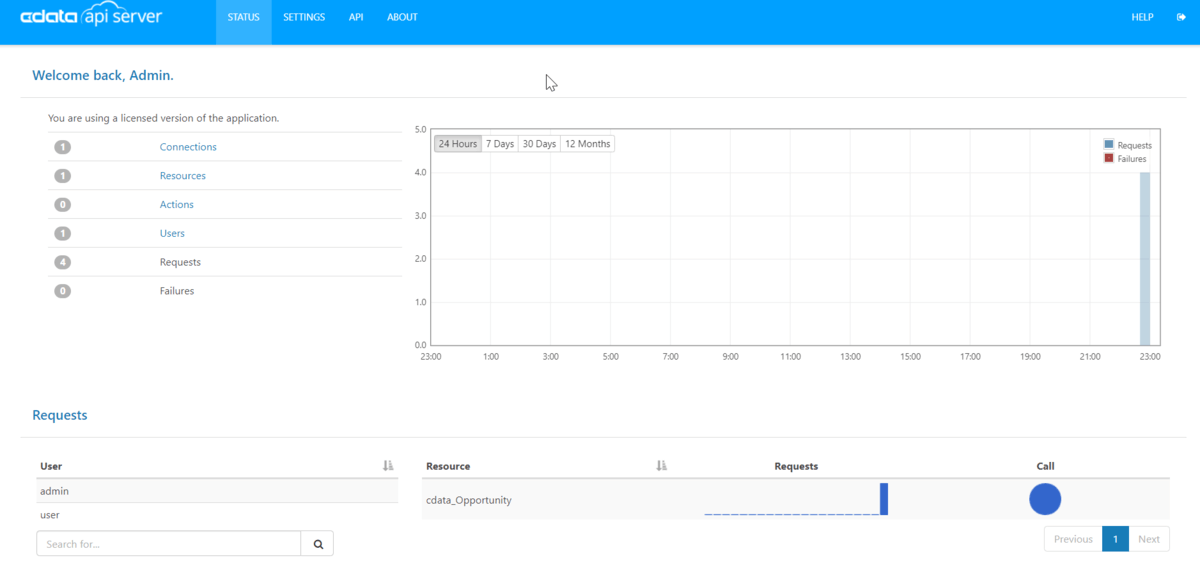Screen dimensions: 1200x581
Task: Open the Resources link
Action: pyautogui.click(x=183, y=176)
